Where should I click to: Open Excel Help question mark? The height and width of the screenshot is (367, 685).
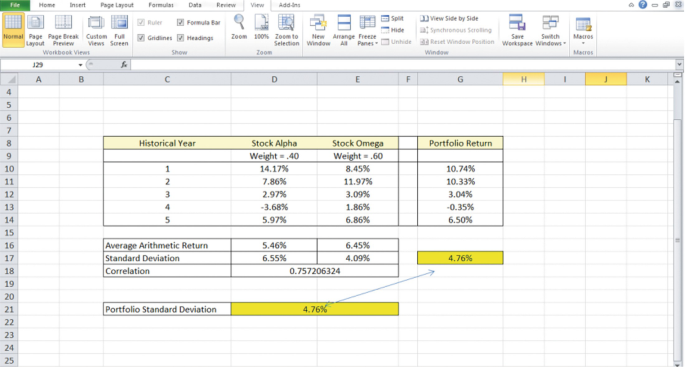(x=643, y=5)
